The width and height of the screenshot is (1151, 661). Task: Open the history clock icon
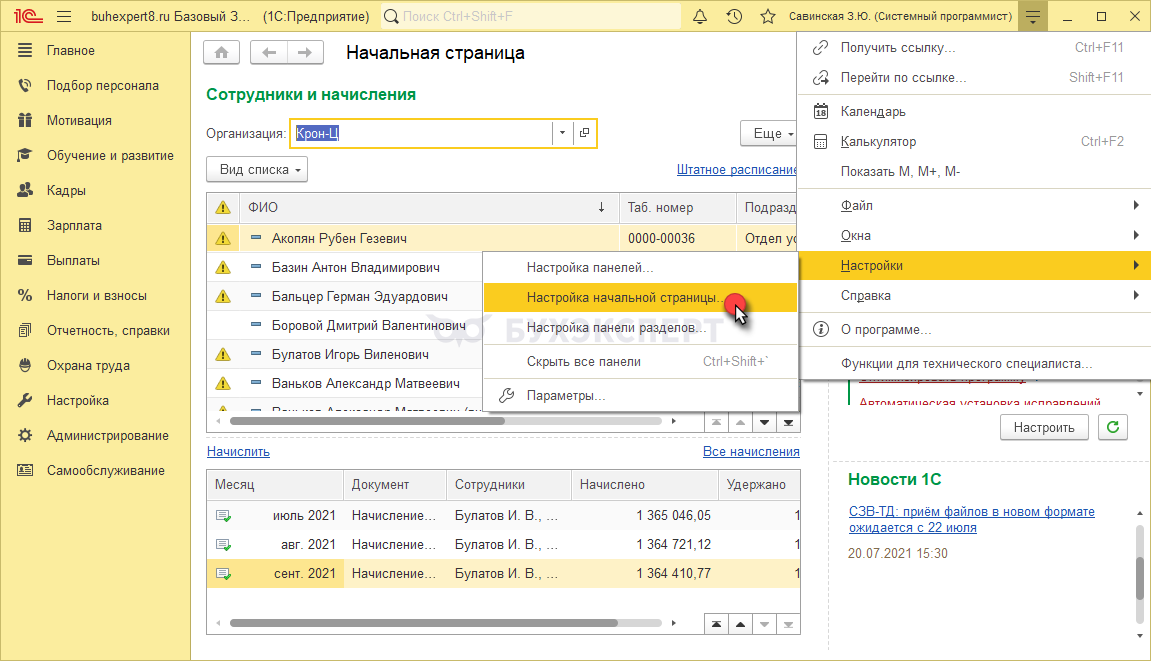coord(734,17)
